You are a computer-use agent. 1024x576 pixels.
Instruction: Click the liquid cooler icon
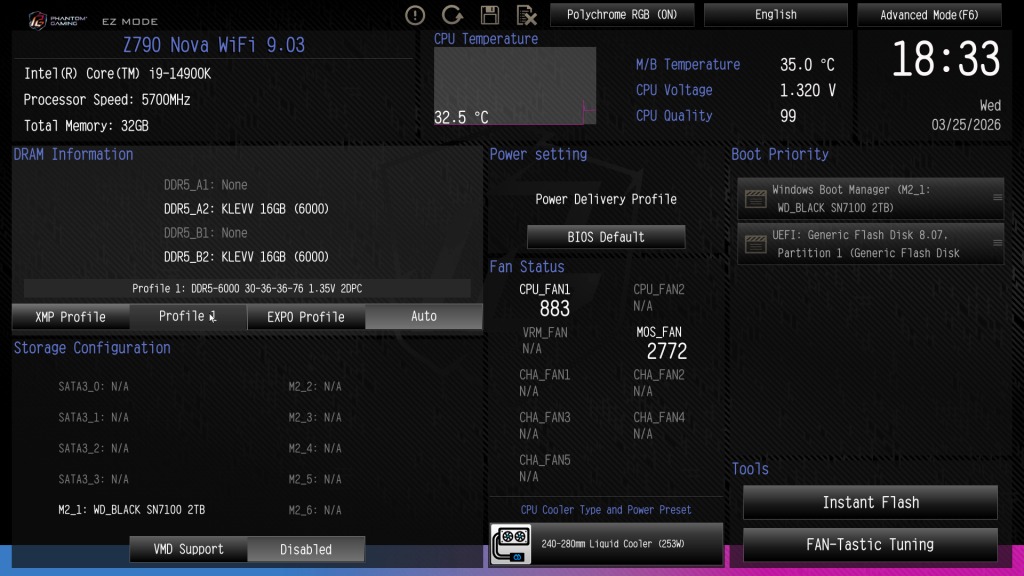coord(511,544)
